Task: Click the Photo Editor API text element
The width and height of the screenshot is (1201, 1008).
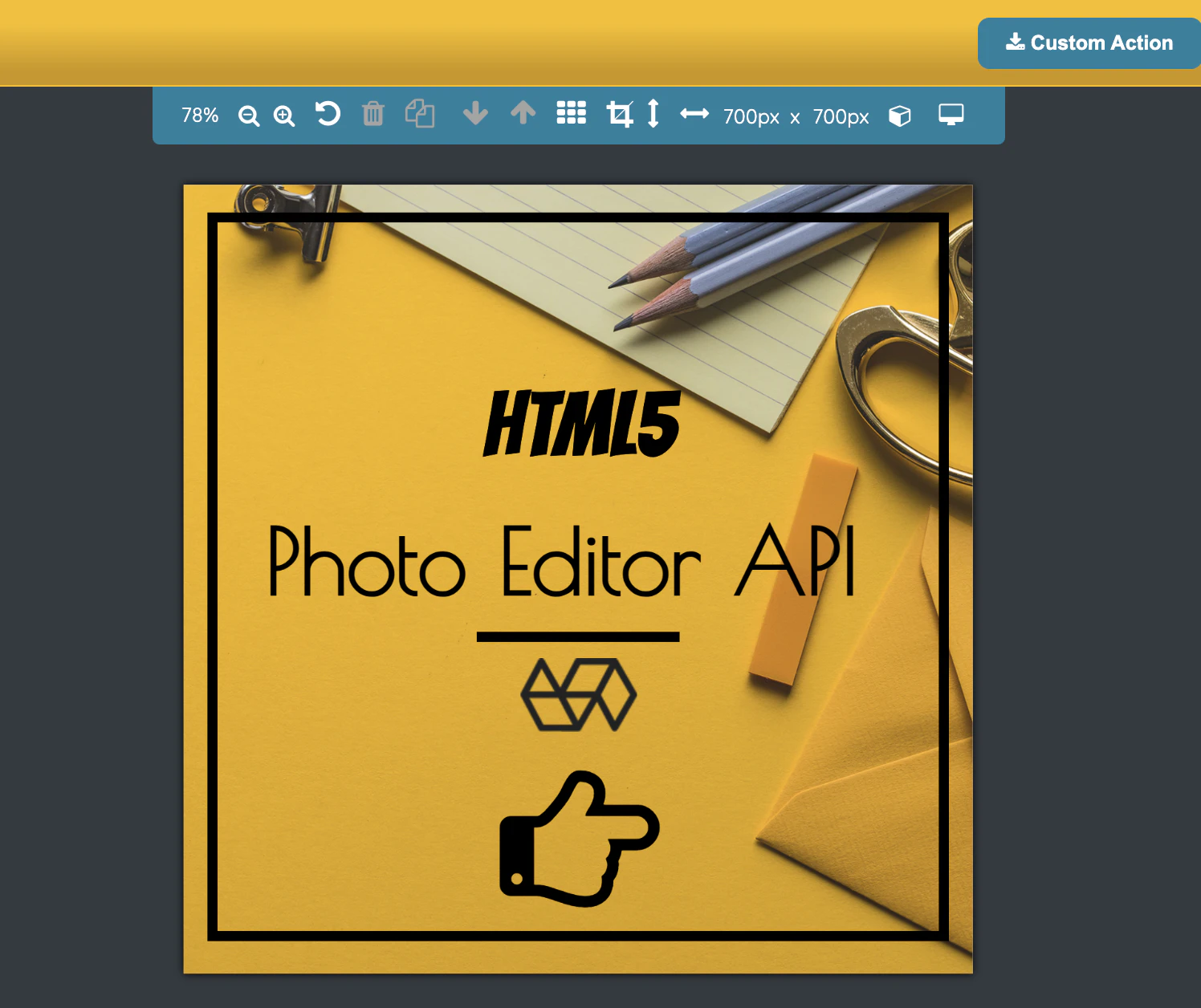Action: coord(562,564)
